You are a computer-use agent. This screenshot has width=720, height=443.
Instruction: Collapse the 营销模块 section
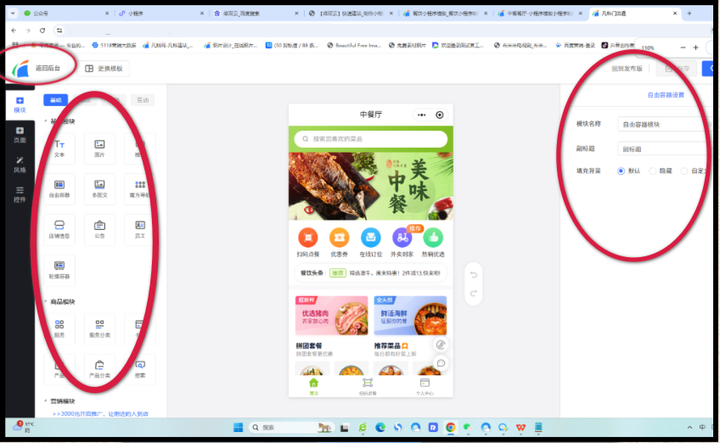45,401
